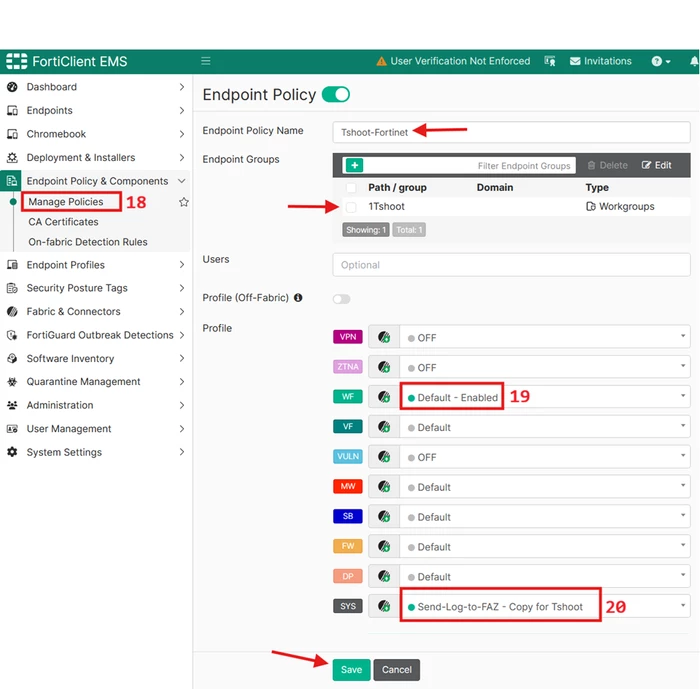700x689 pixels.
Task: Click the FortiClient EMS logo icon
Action: tap(17, 61)
